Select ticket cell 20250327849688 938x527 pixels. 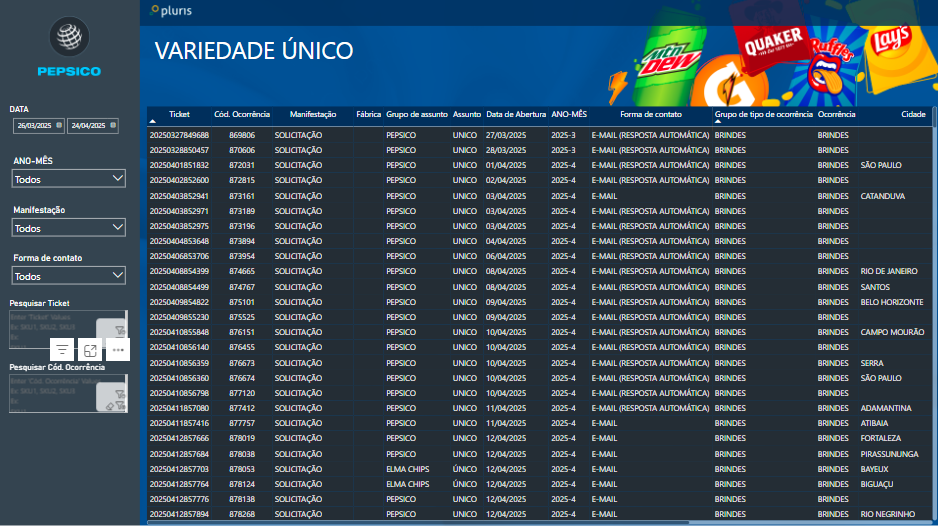click(179, 135)
